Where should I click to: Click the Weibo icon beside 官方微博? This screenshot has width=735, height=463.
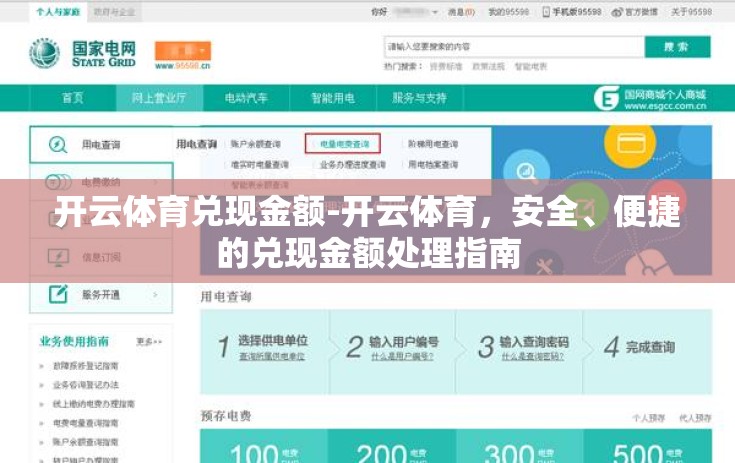click(x=617, y=12)
